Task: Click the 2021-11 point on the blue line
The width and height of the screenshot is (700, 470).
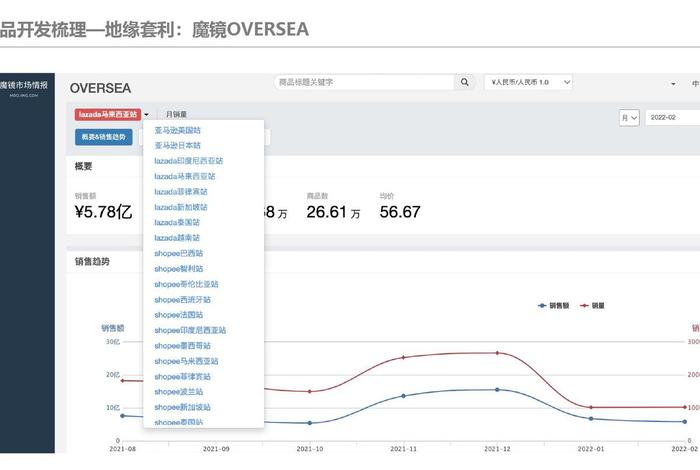Action: [x=403, y=396]
